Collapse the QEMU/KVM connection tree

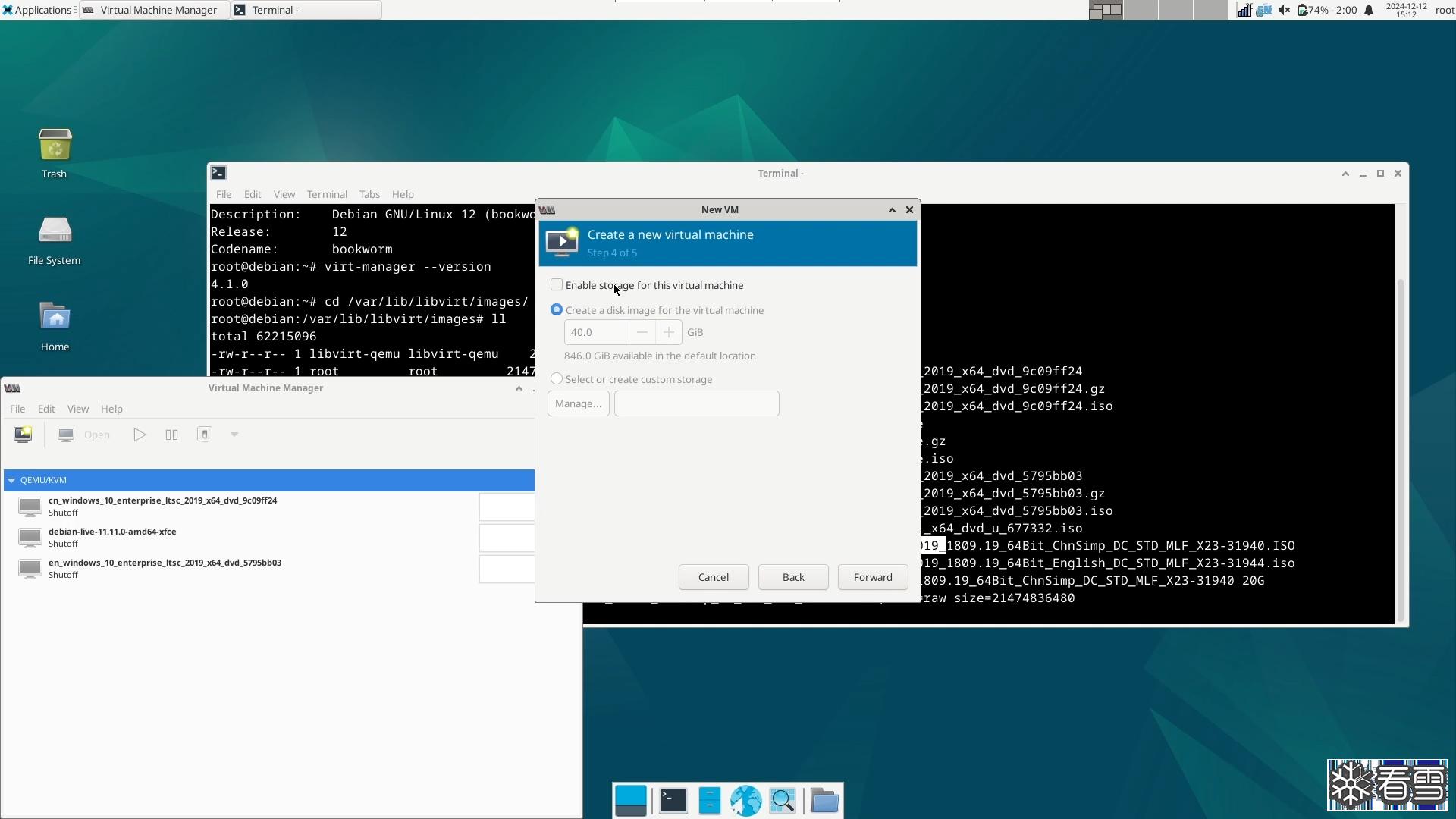point(11,480)
